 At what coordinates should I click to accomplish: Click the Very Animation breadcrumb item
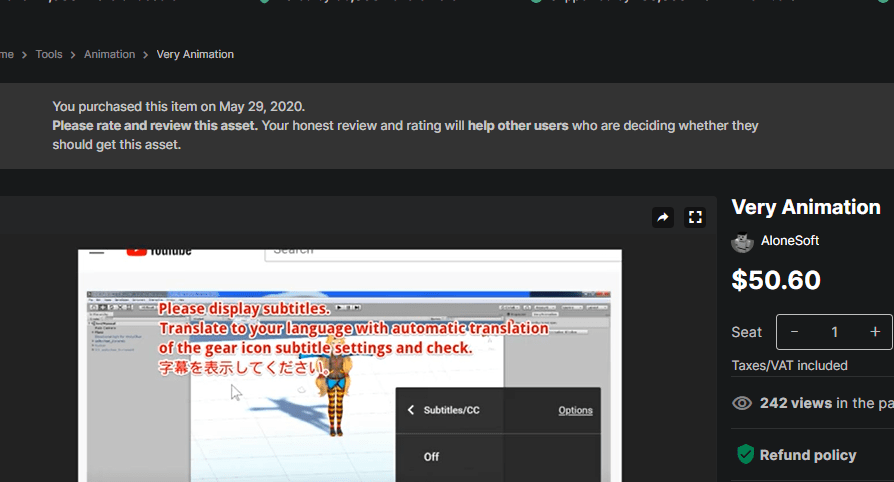(x=195, y=54)
